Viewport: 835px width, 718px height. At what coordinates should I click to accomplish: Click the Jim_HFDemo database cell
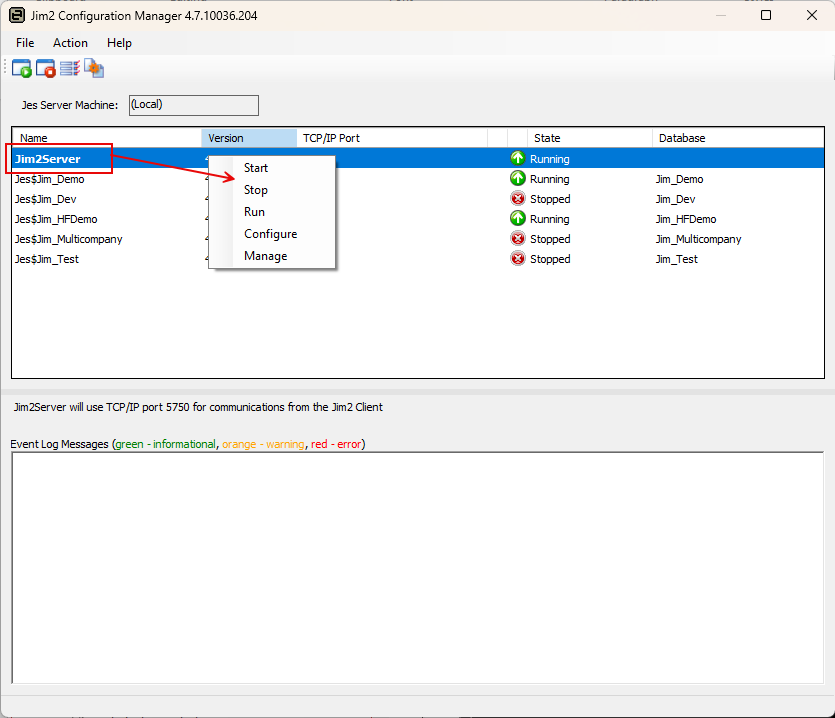click(686, 219)
